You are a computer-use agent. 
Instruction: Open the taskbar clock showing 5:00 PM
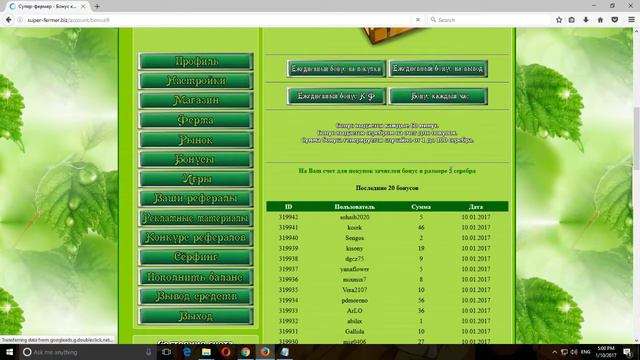click(606, 352)
